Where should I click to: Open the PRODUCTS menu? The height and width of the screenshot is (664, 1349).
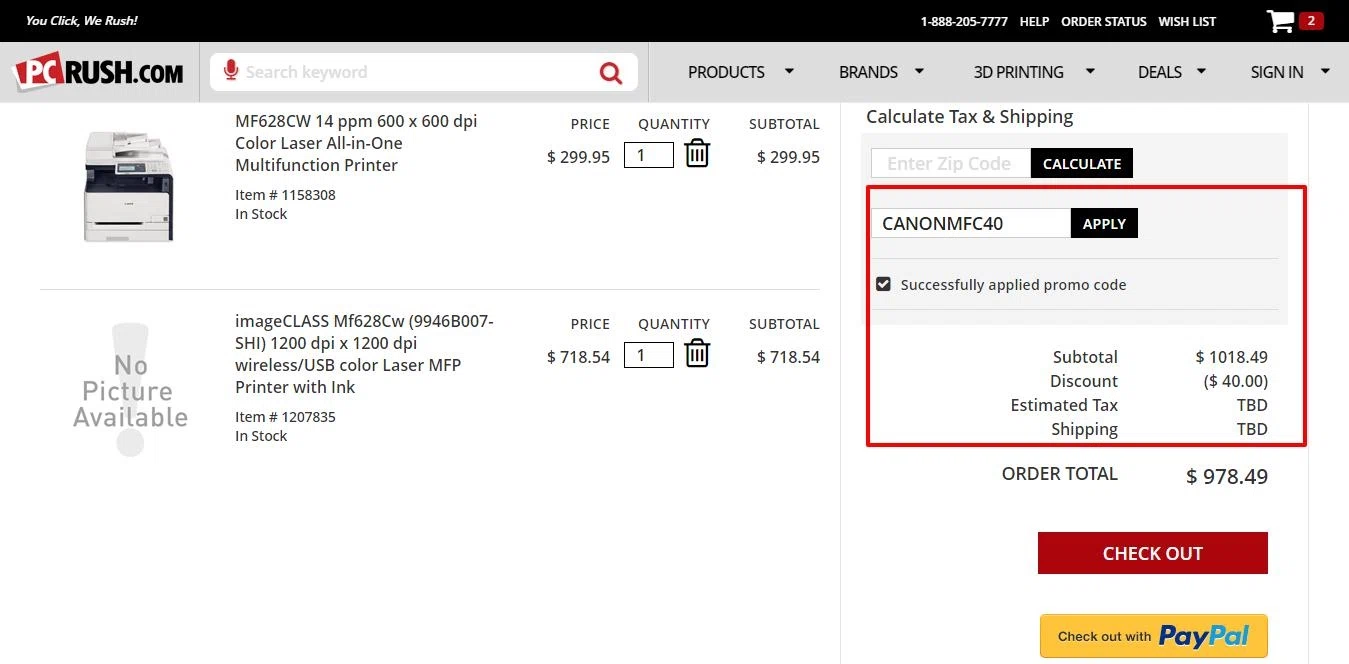click(726, 72)
